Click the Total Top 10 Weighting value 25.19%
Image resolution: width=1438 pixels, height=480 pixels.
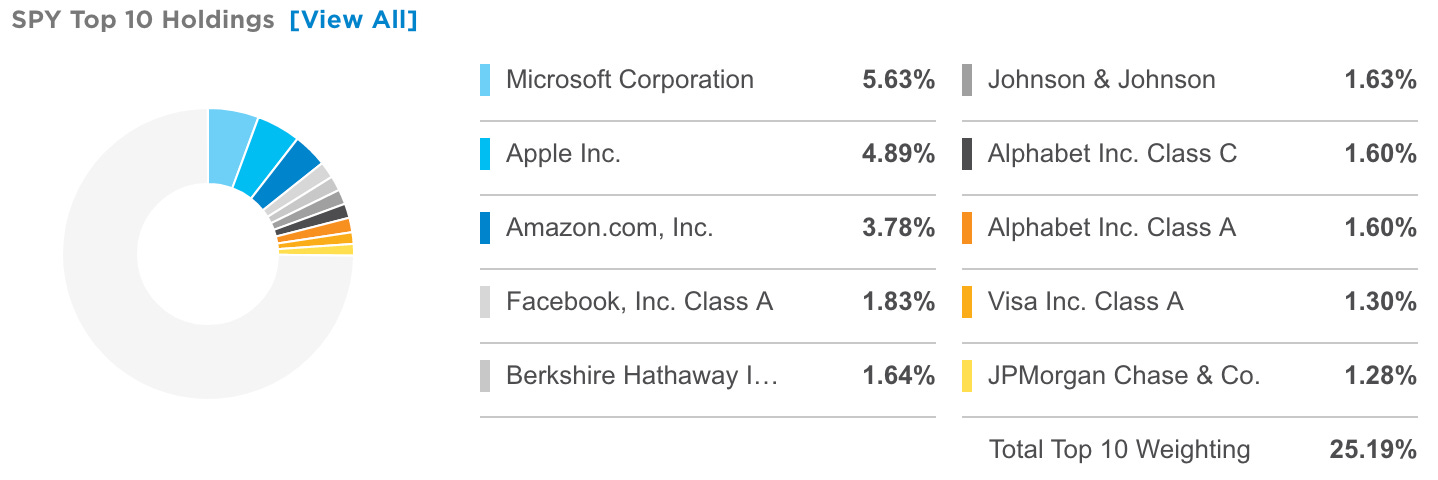tap(1373, 450)
